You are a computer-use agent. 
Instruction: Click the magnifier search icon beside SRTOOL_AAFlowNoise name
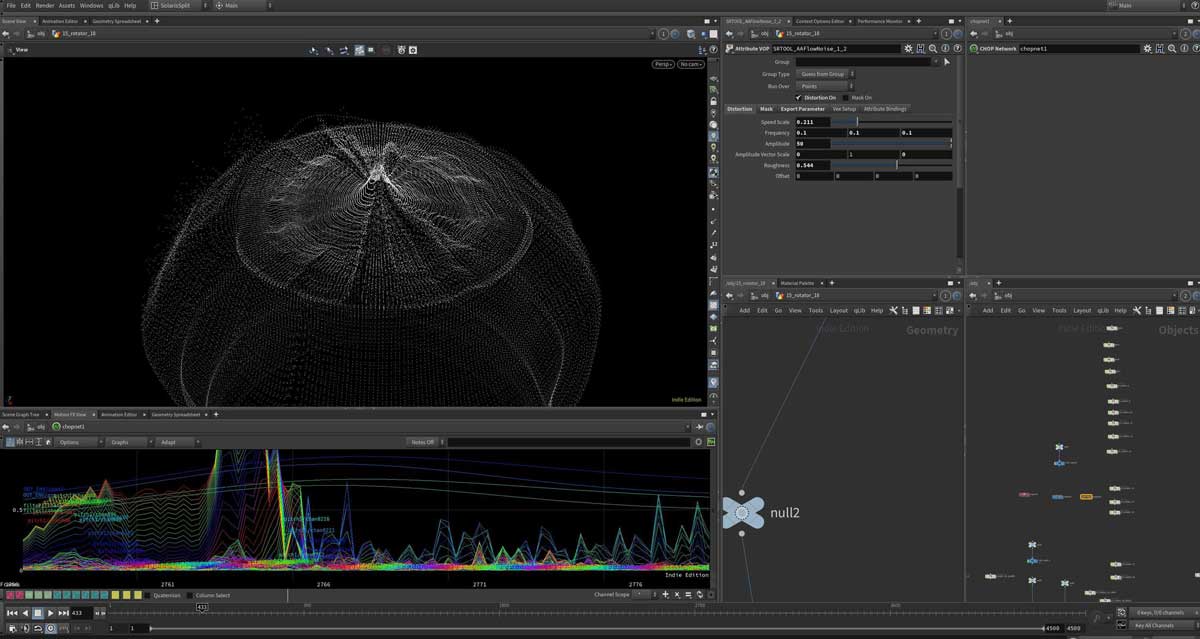pos(932,48)
